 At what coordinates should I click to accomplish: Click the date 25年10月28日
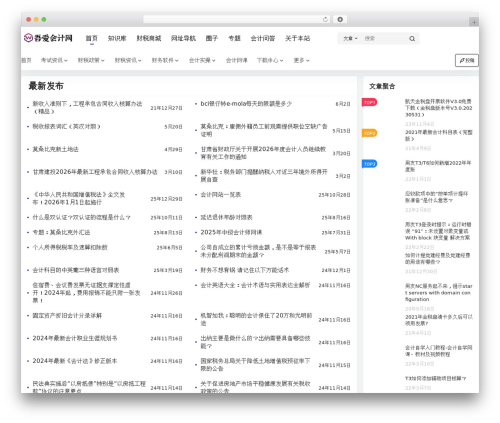(334, 195)
